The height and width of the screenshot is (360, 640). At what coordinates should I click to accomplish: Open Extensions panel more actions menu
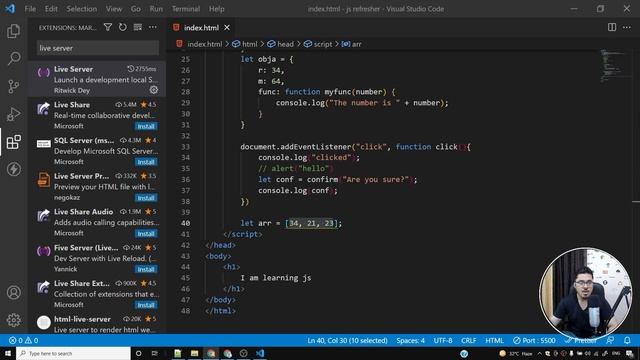(153, 27)
